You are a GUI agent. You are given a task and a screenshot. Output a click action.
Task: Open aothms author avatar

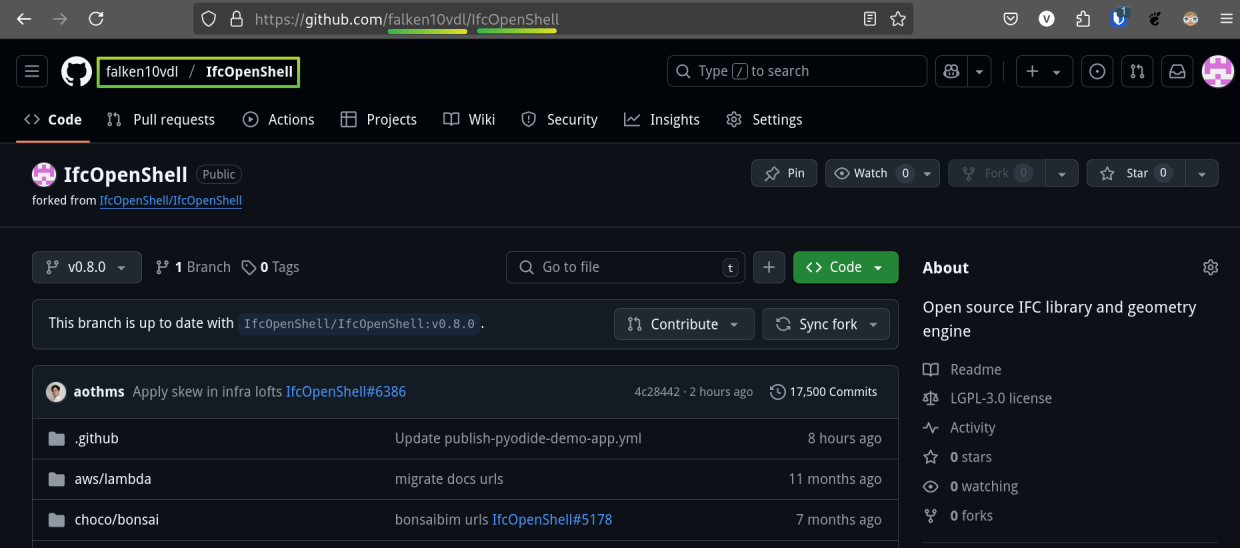(x=56, y=392)
